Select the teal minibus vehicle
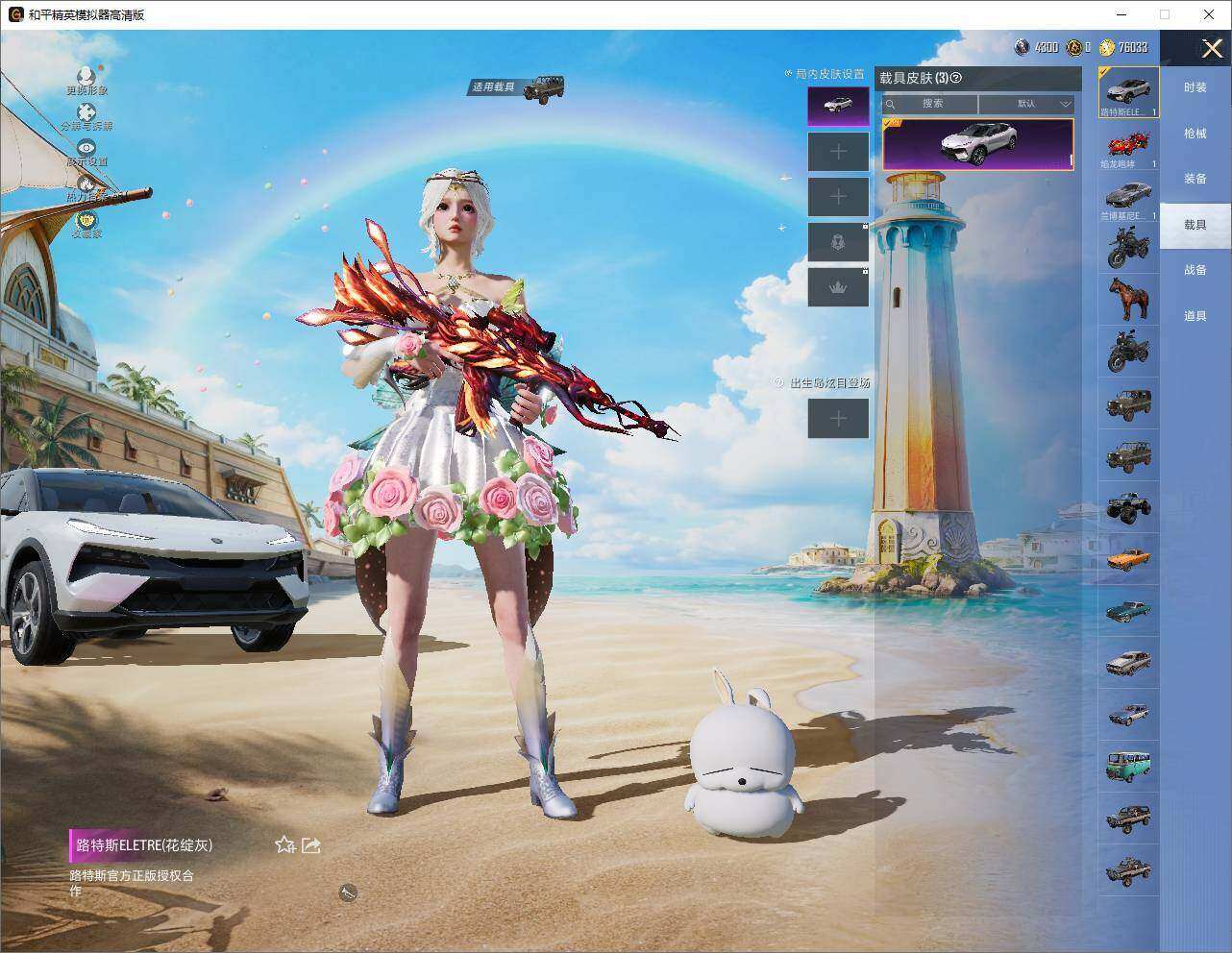 [x=1128, y=767]
